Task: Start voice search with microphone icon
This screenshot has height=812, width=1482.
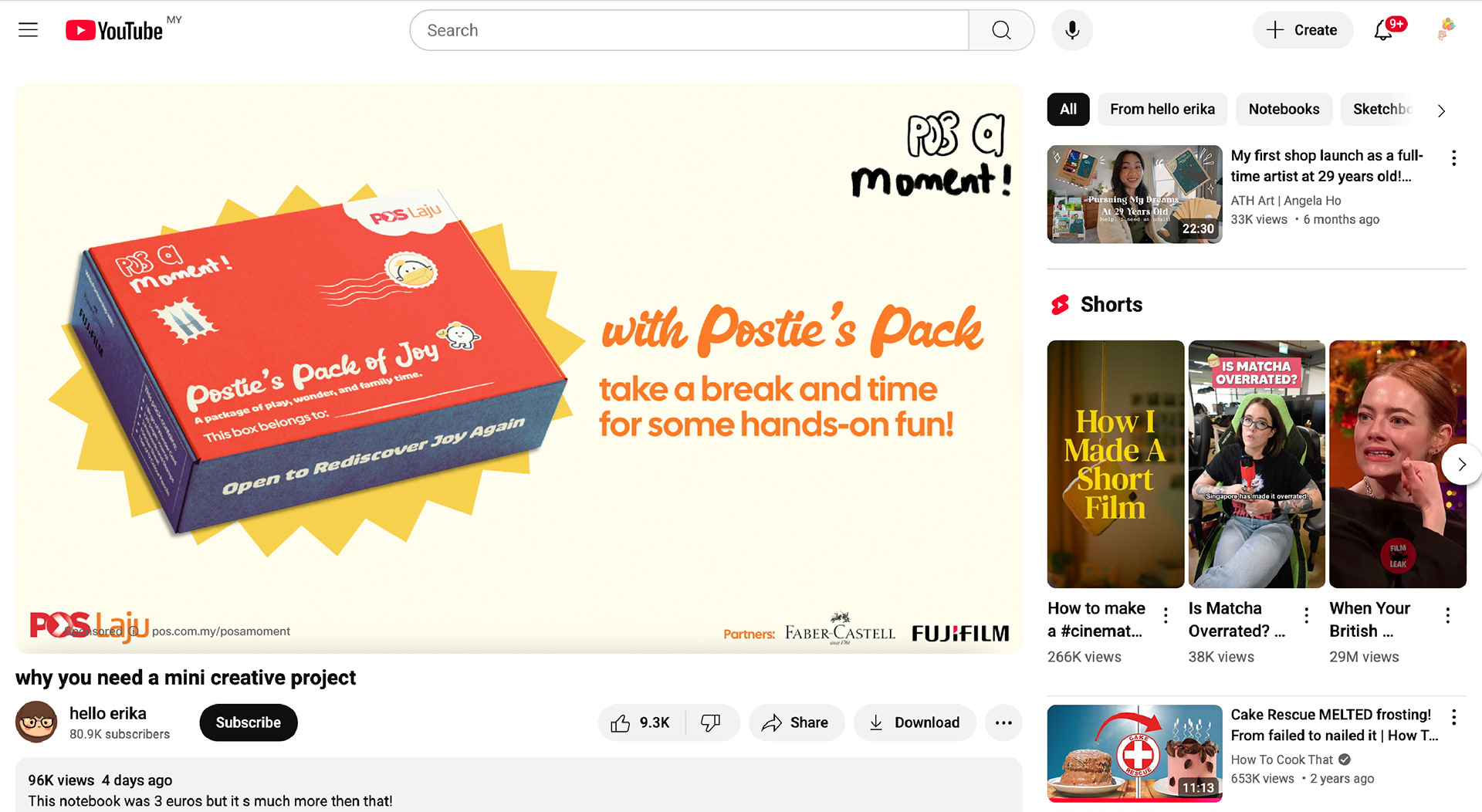Action: [1072, 30]
